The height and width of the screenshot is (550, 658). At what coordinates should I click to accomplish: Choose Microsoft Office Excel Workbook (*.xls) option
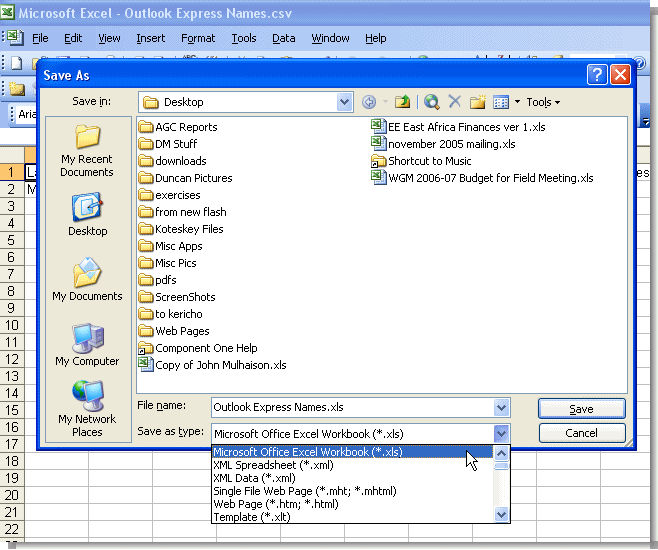(352, 452)
